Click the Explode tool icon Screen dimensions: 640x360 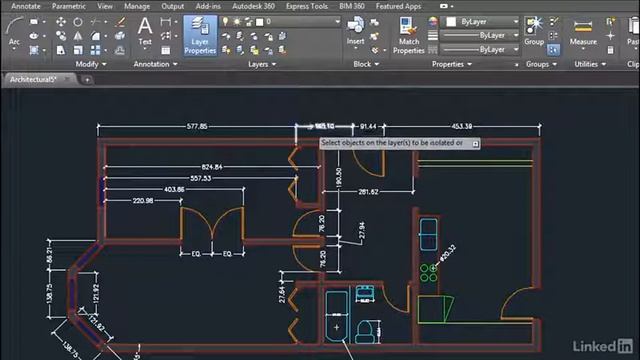[x=120, y=36]
